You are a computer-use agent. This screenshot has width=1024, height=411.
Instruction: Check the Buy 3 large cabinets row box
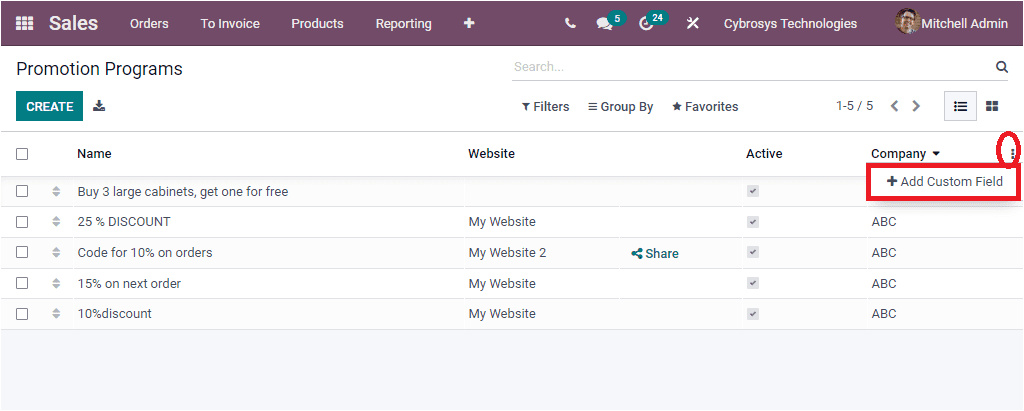(22, 191)
